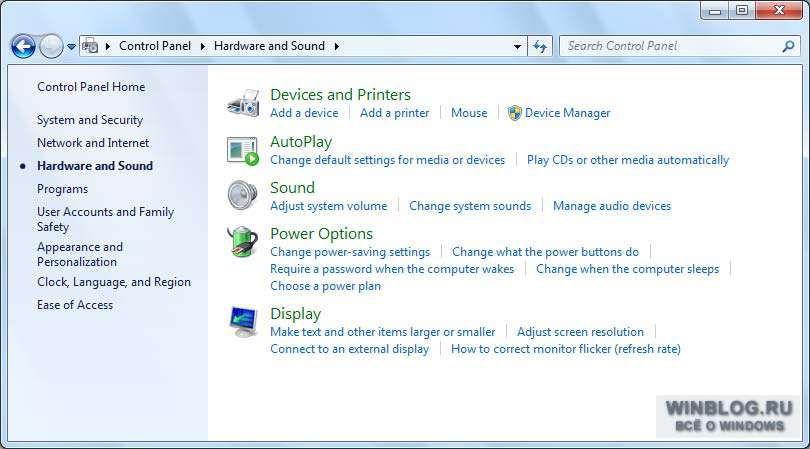Open the AutoPlay heading
810x449 pixels.
click(301, 142)
